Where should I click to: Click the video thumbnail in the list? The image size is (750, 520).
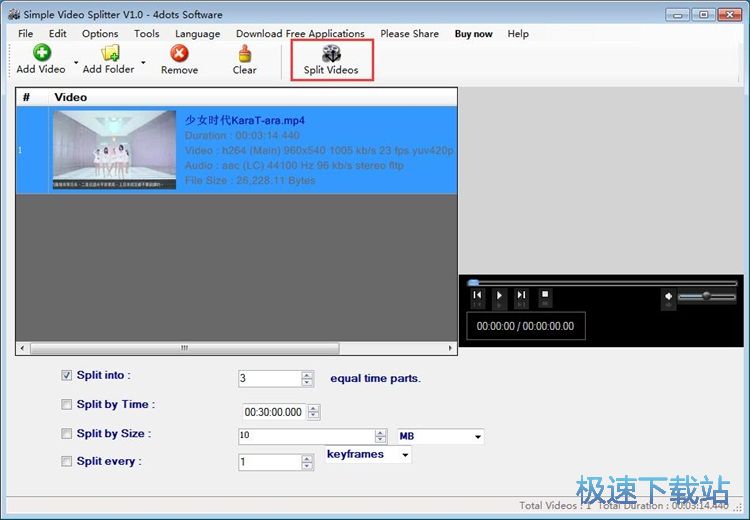click(x=114, y=150)
